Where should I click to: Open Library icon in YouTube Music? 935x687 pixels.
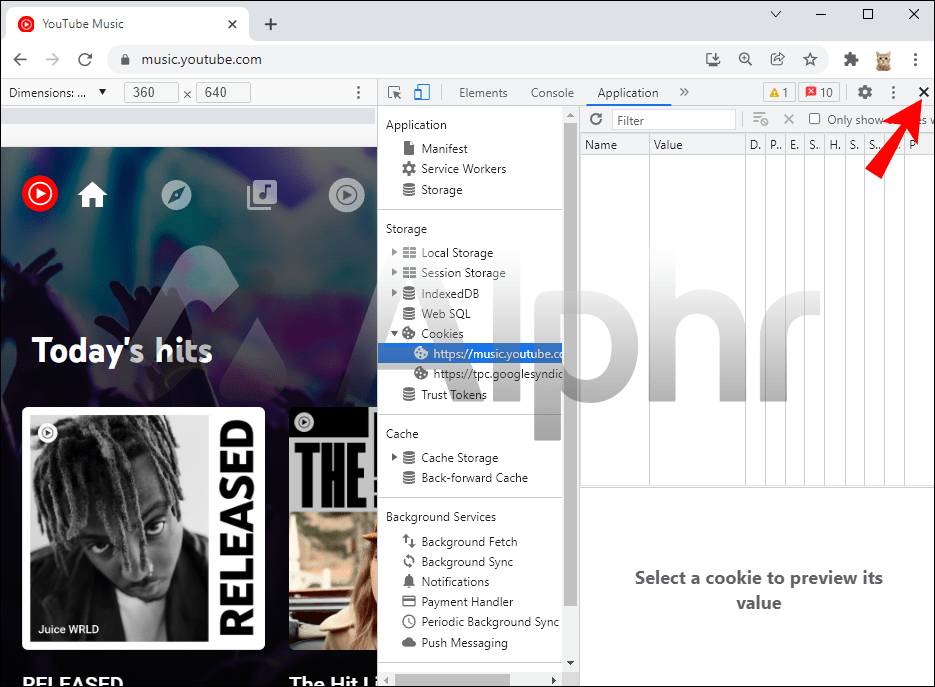[x=262, y=194]
